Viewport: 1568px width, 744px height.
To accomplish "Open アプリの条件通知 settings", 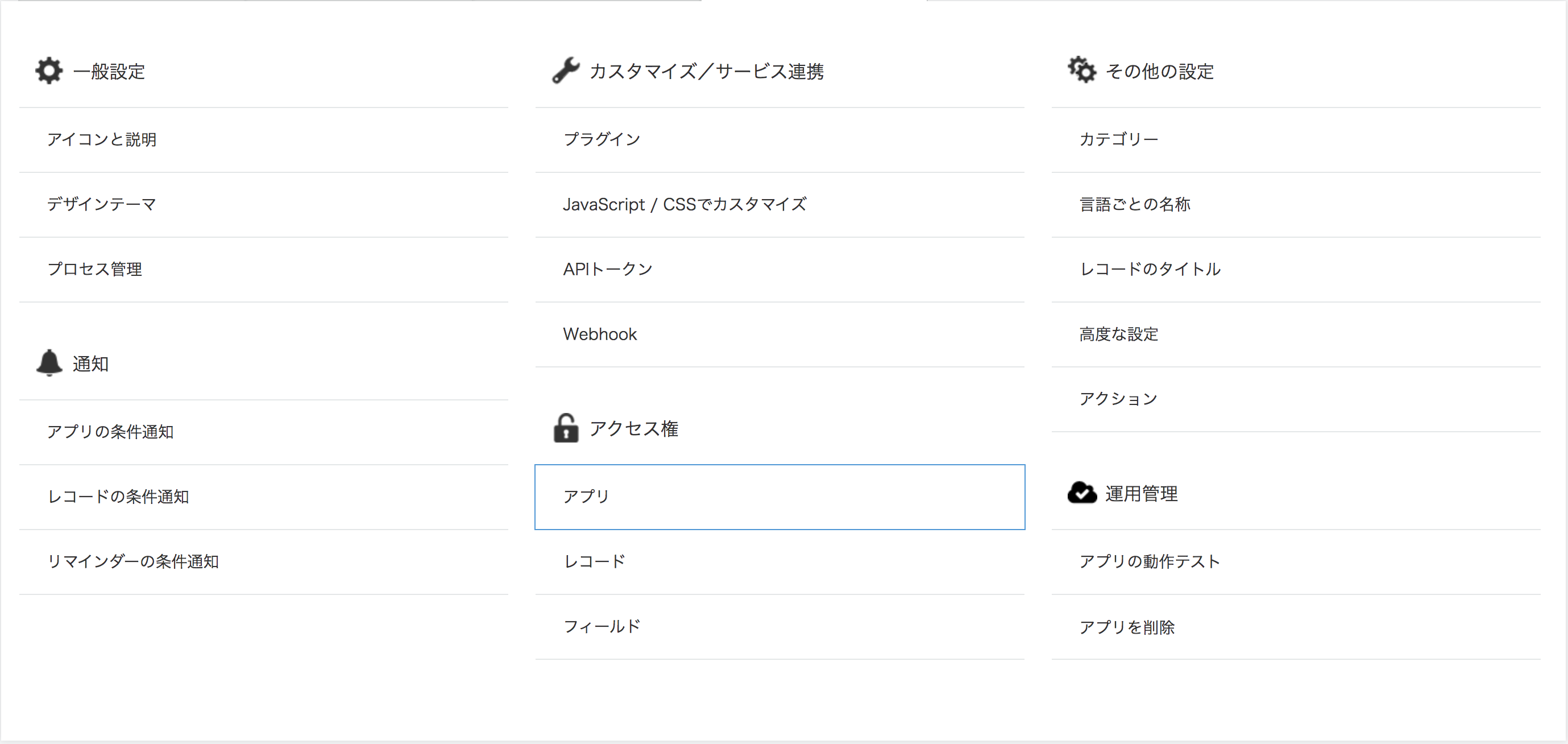I will tap(264, 432).
